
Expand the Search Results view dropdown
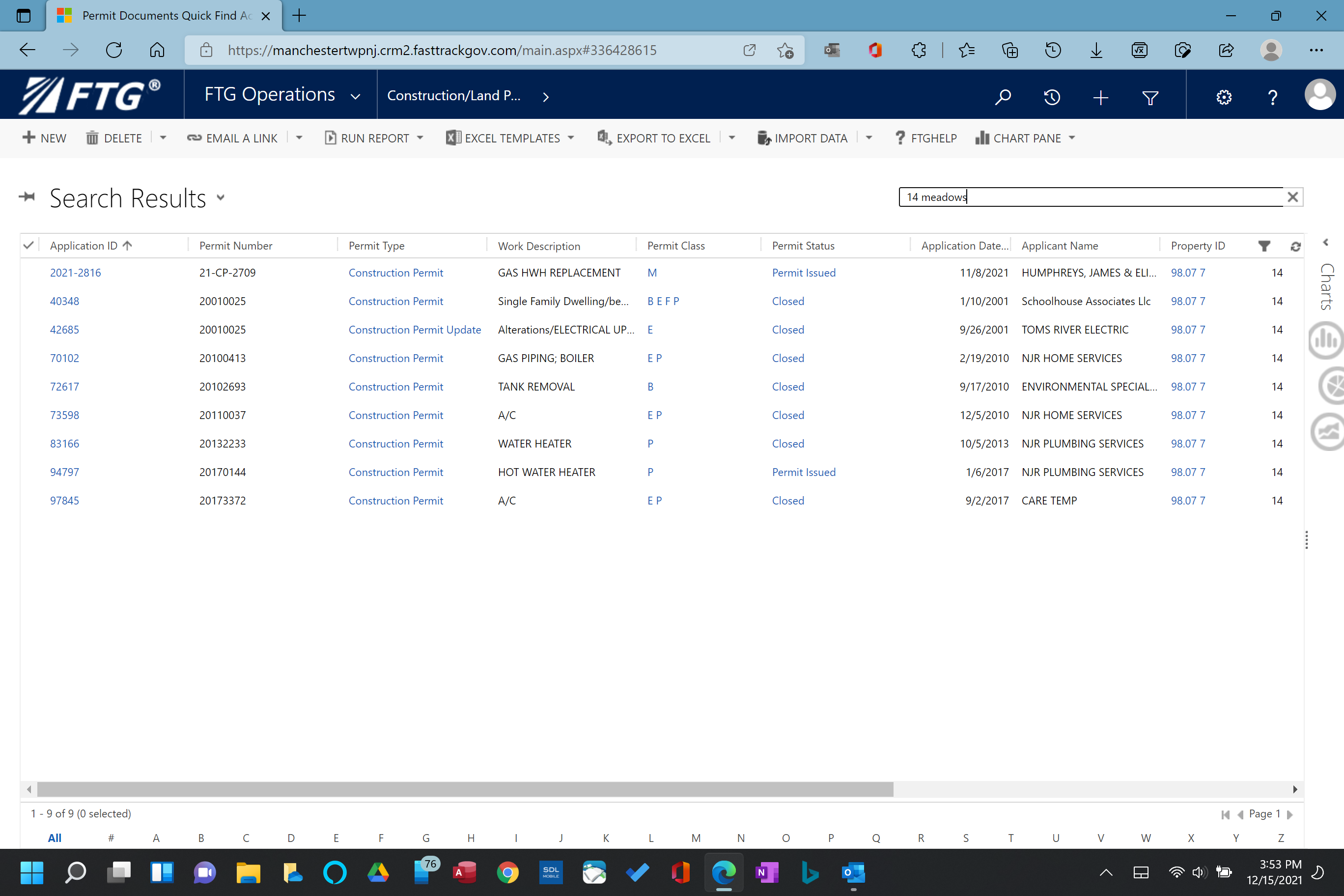click(x=221, y=198)
